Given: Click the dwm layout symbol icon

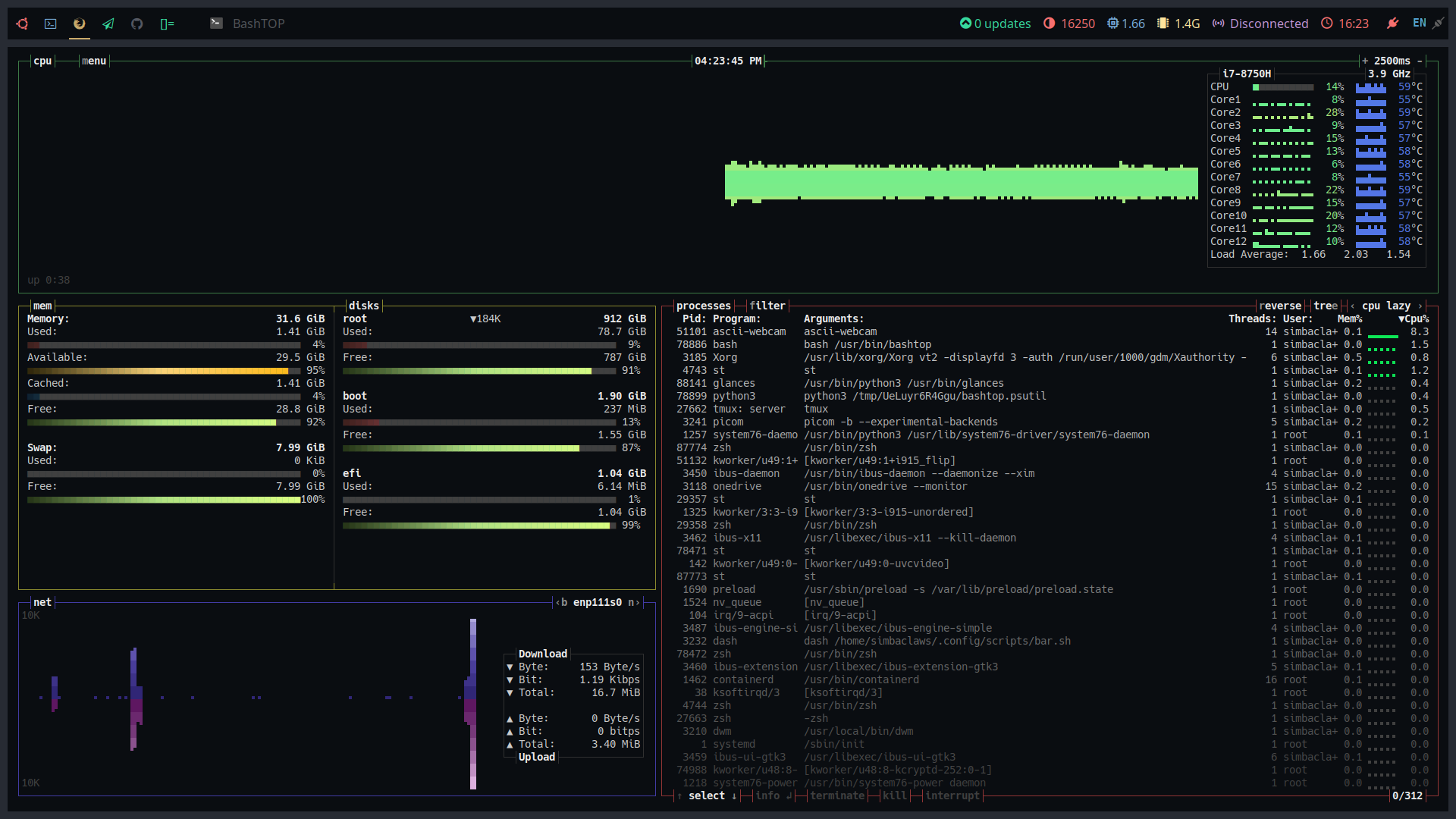Looking at the screenshot, I should (x=167, y=24).
